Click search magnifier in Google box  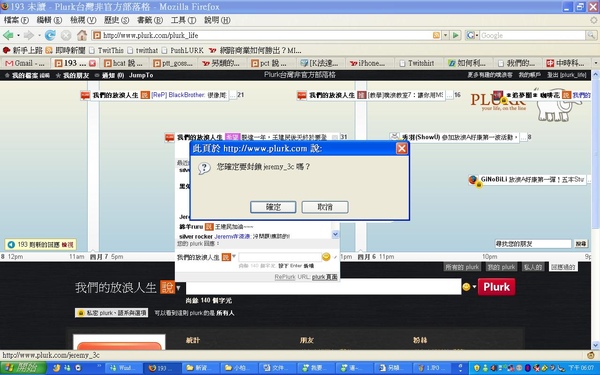tap(591, 35)
